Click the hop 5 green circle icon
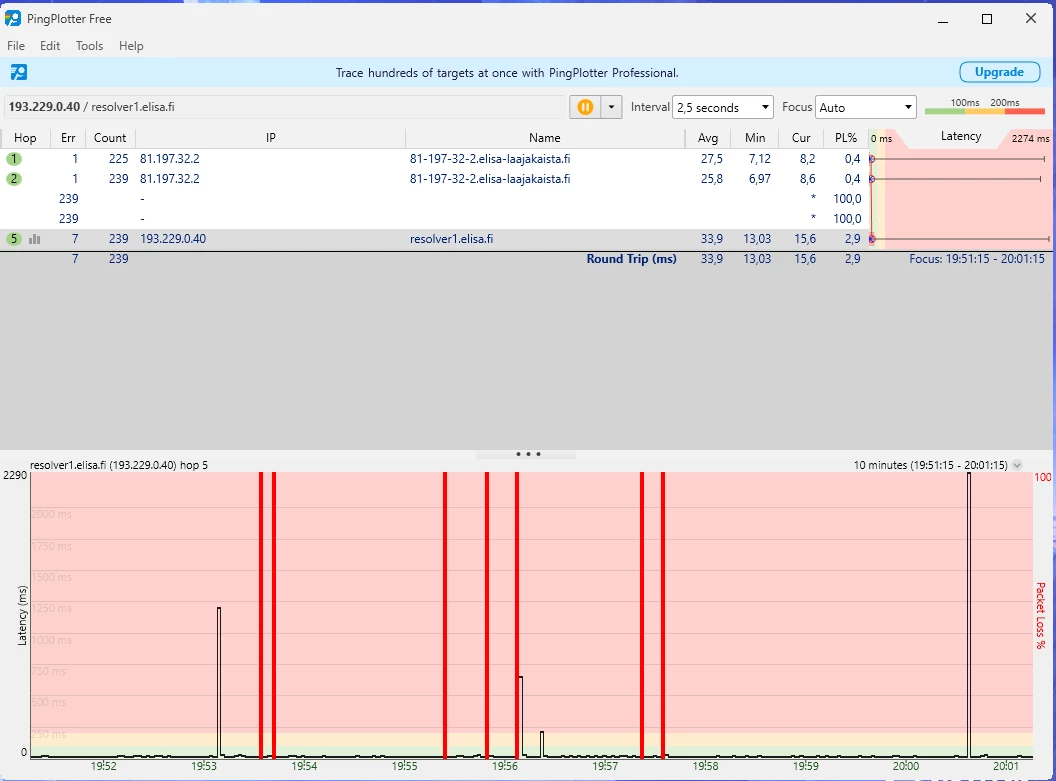1056x781 pixels. [x=14, y=239]
